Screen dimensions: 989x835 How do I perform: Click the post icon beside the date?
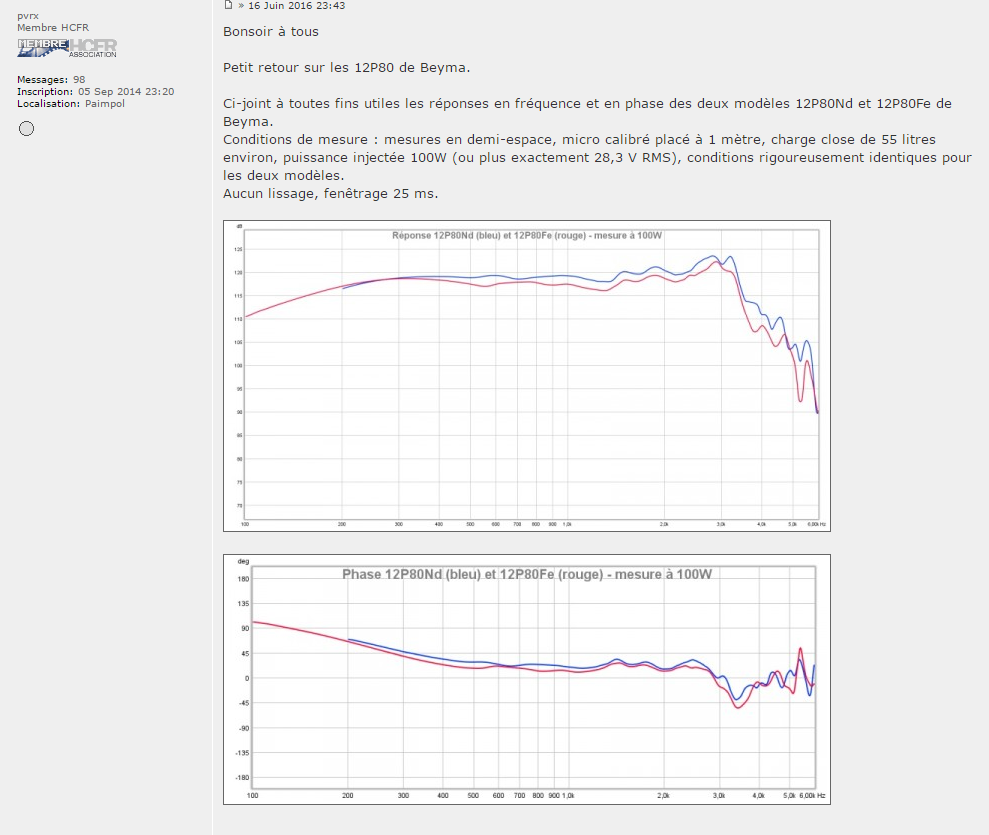pyautogui.click(x=228, y=5)
